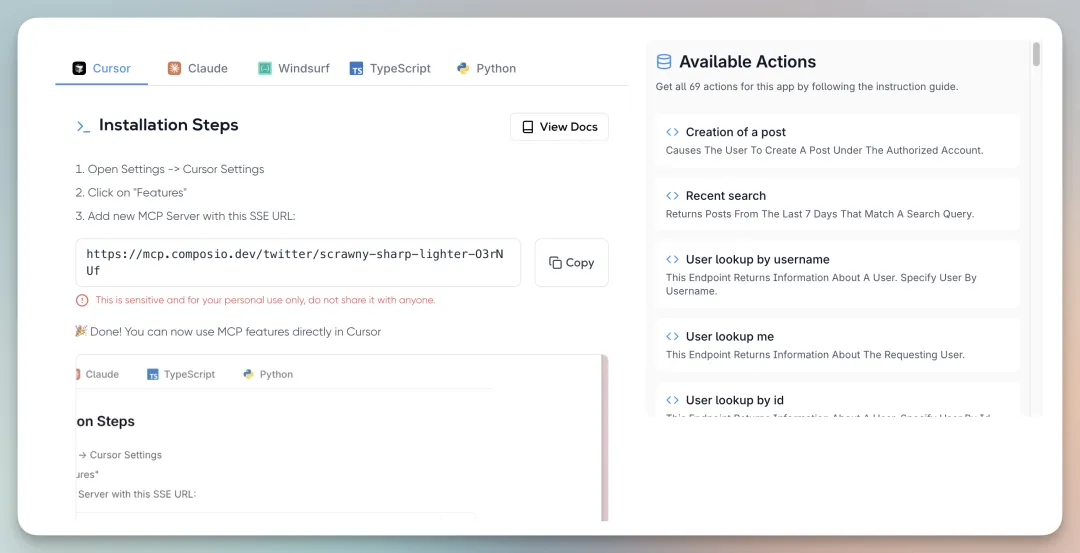Open the Recent search action
The image size is (1080, 553).
click(838, 205)
